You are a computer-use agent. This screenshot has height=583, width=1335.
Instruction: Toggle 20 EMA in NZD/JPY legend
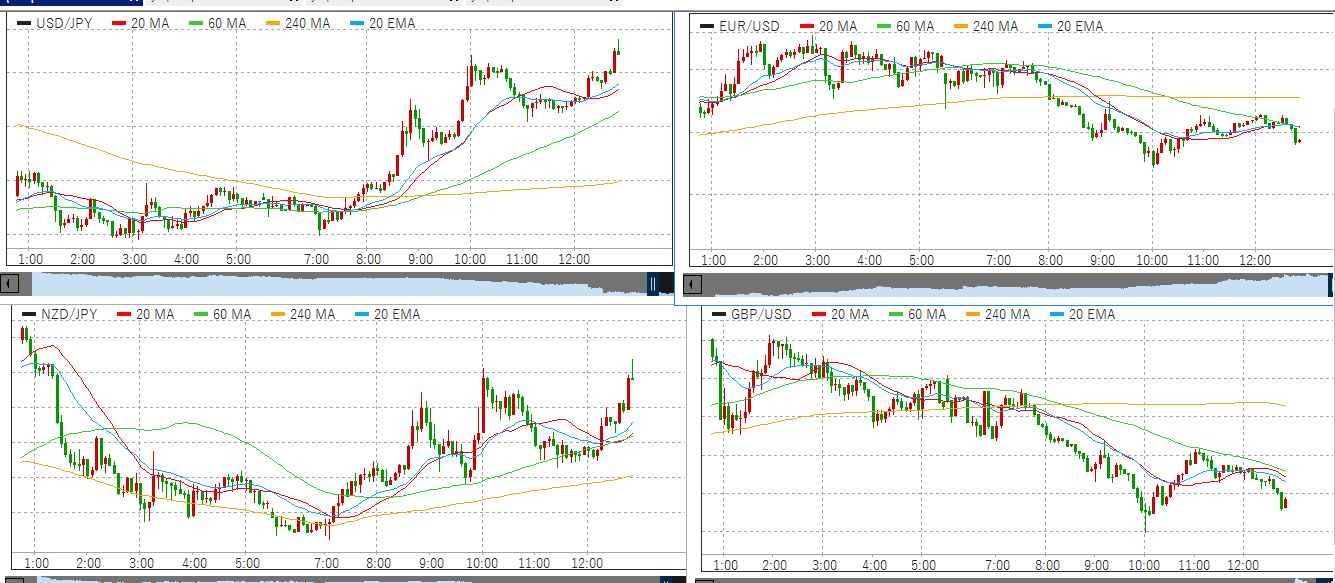coord(387,314)
